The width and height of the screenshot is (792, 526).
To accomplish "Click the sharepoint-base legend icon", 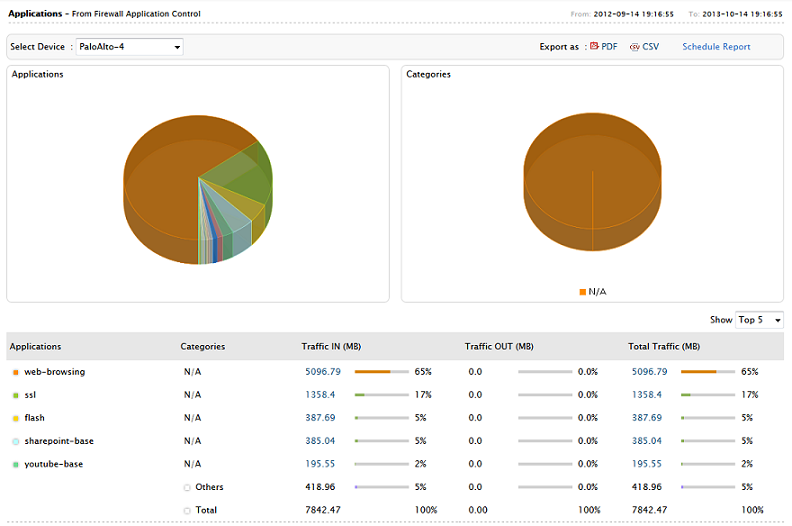I will click(15, 441).
